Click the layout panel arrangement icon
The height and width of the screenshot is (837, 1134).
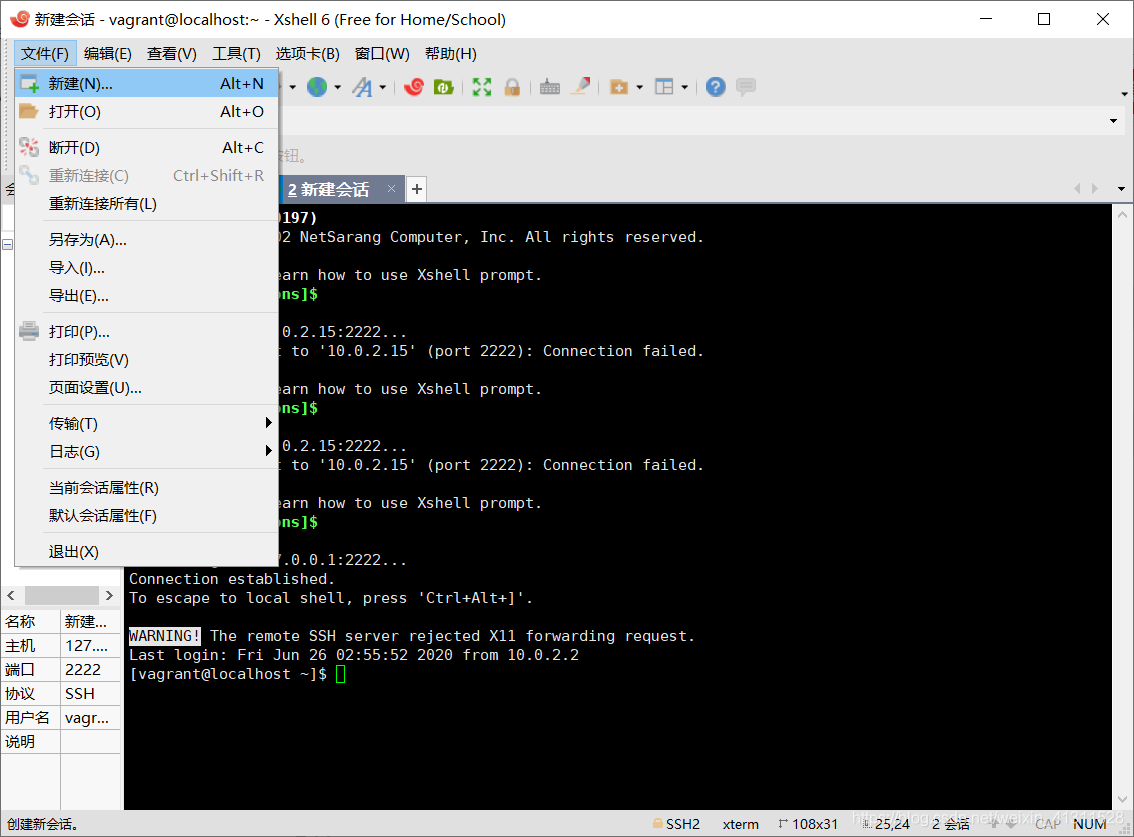[x=664, y=87]
